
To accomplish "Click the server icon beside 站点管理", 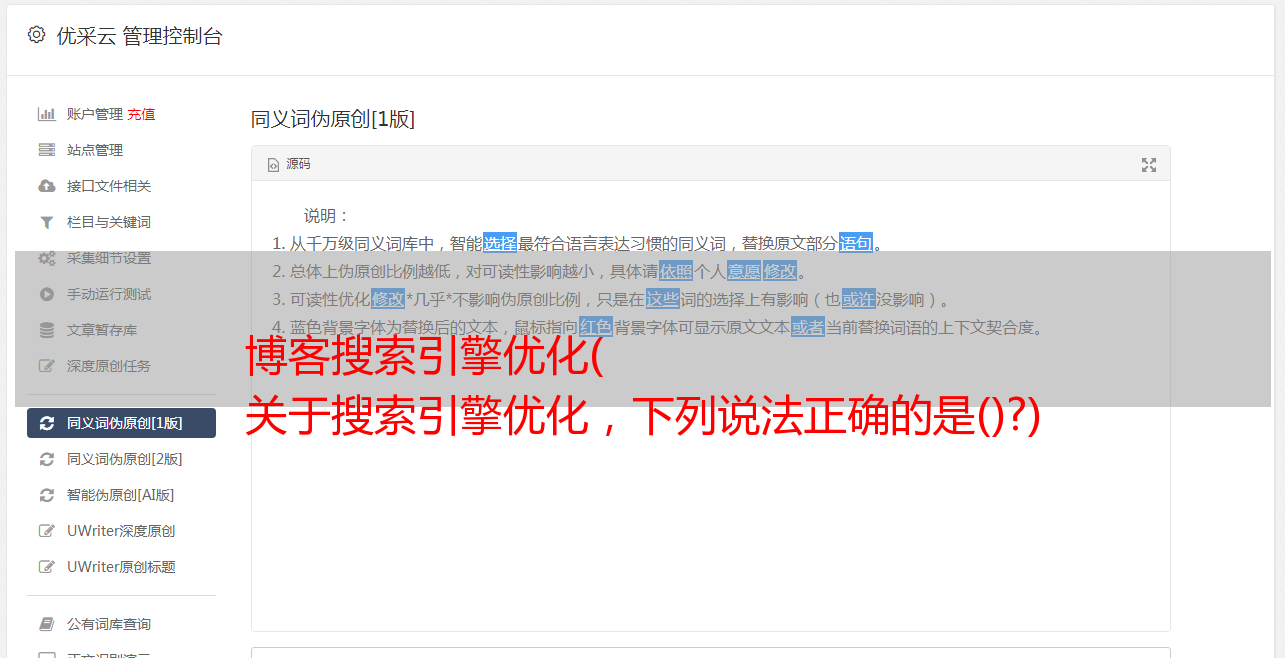I will 46,150.
